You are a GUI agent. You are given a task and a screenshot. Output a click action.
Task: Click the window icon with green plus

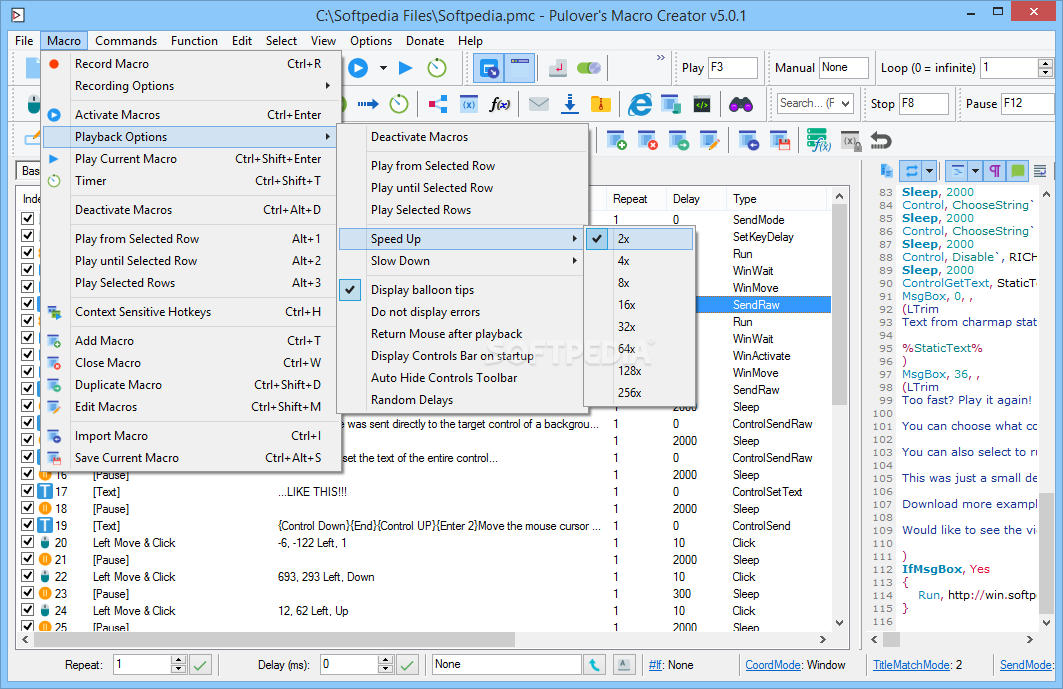616,140
